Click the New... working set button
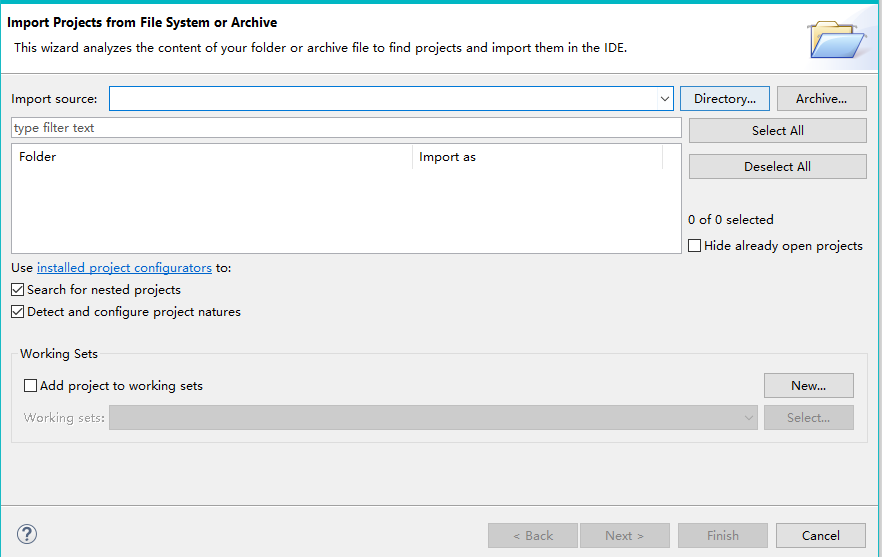This screenshot has height=557, width=882. pos(808,385)
